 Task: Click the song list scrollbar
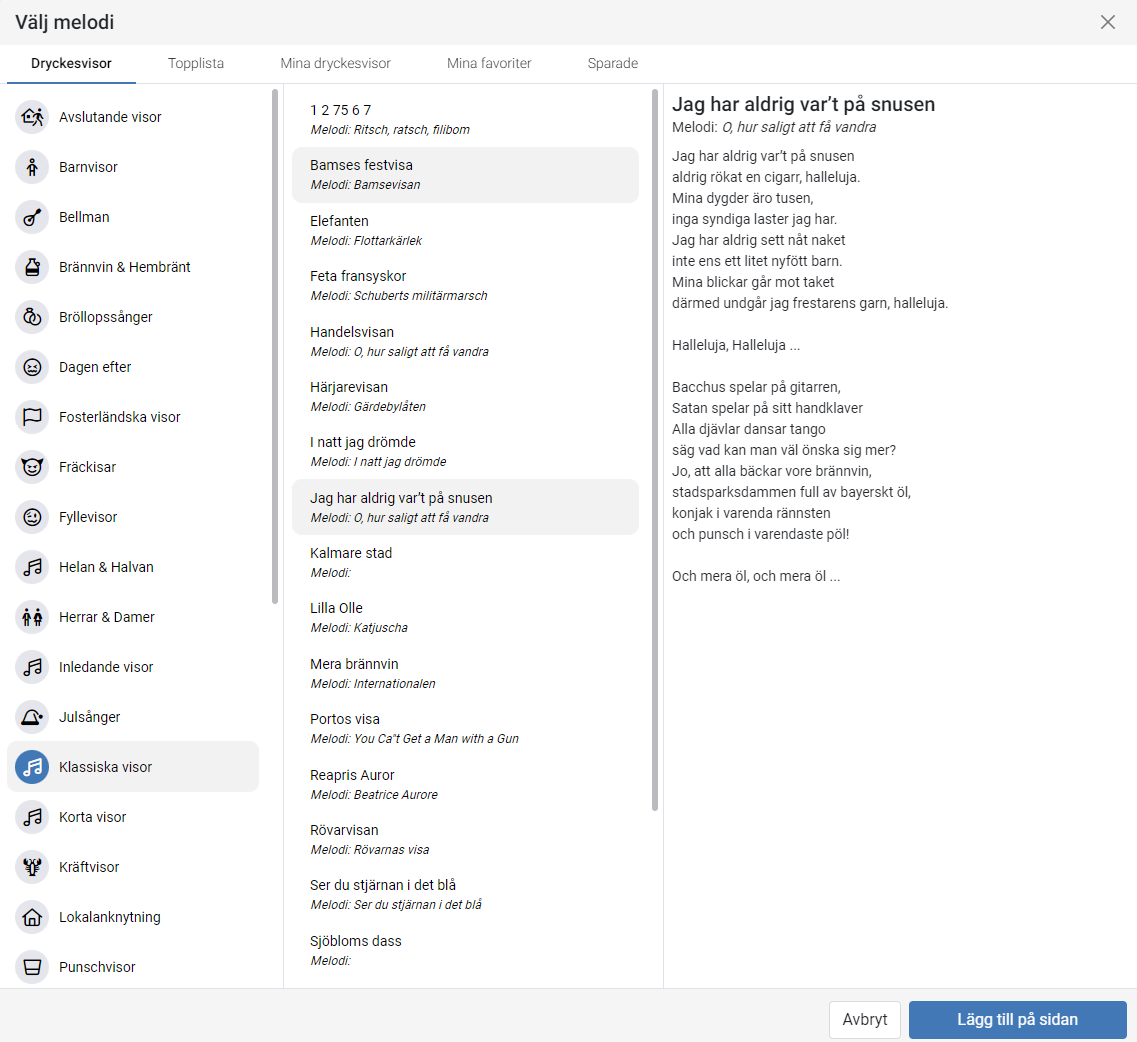[x=655, y=450]
